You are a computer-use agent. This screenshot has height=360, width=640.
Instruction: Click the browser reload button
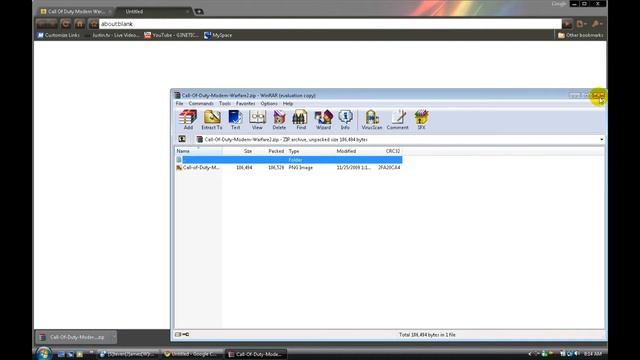[66, 24]
